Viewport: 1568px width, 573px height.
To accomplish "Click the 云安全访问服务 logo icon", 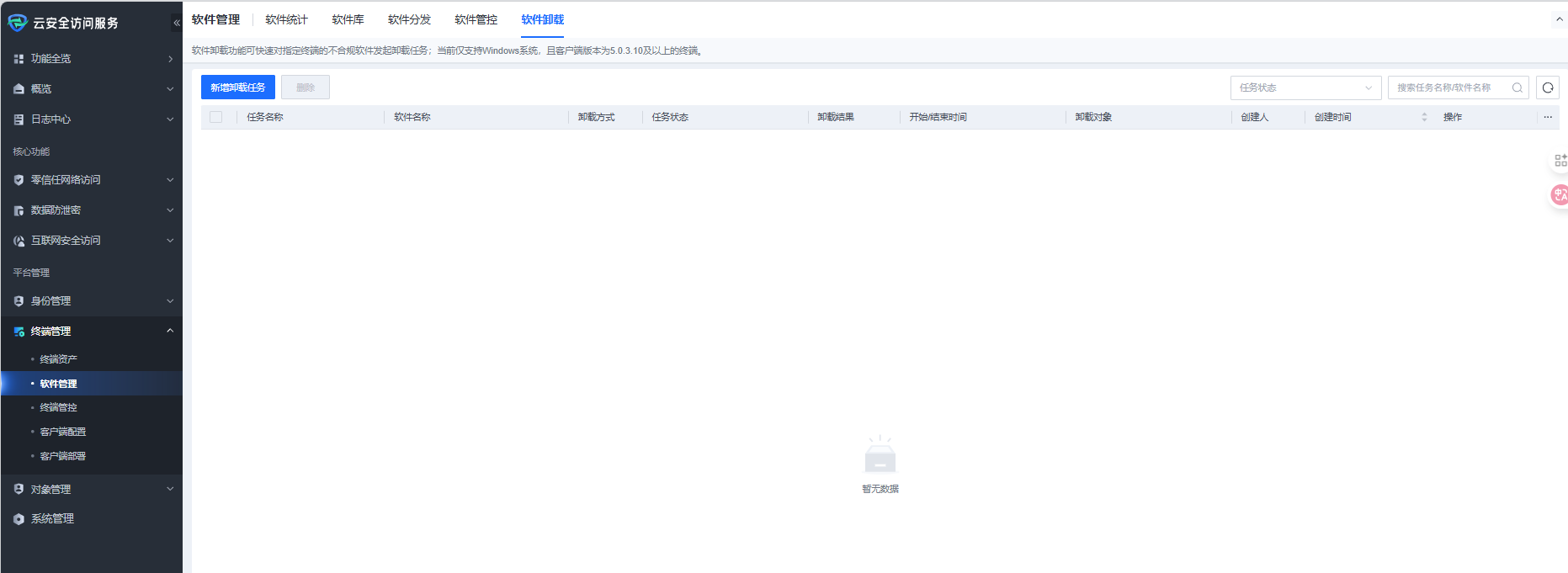I will (x=17, y=23).
